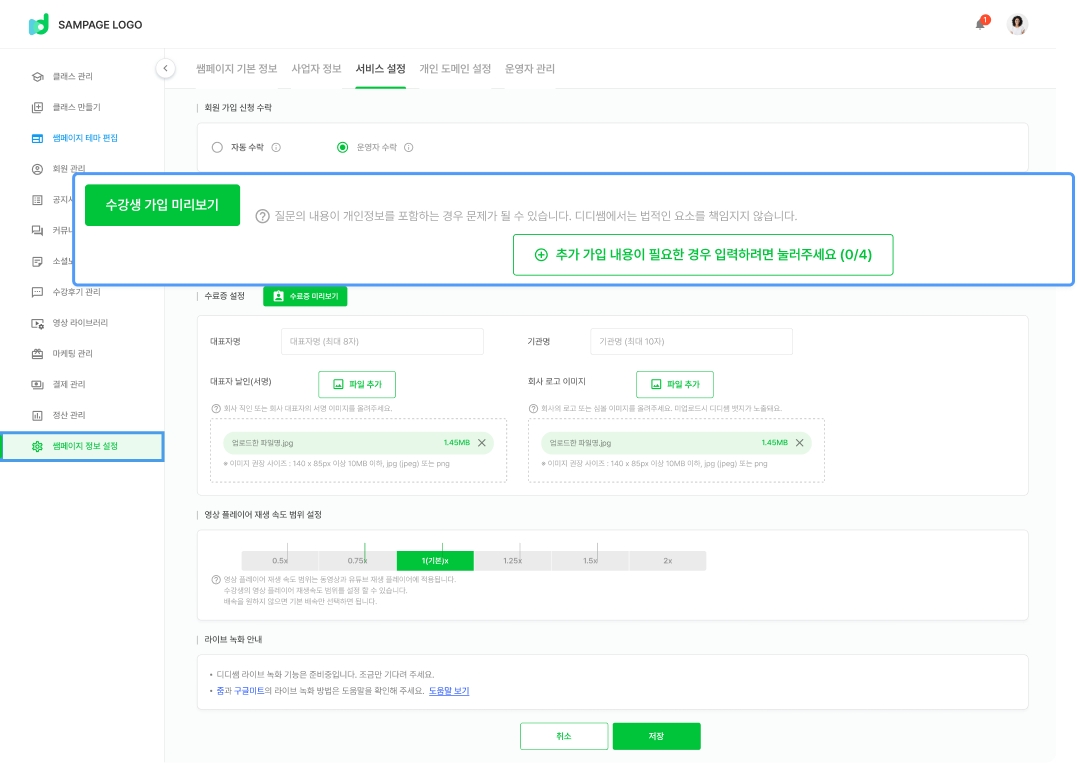Open 클래스 만들기 in the sidebar
This screenshot has height=763, width=1078.
(76, 107)
